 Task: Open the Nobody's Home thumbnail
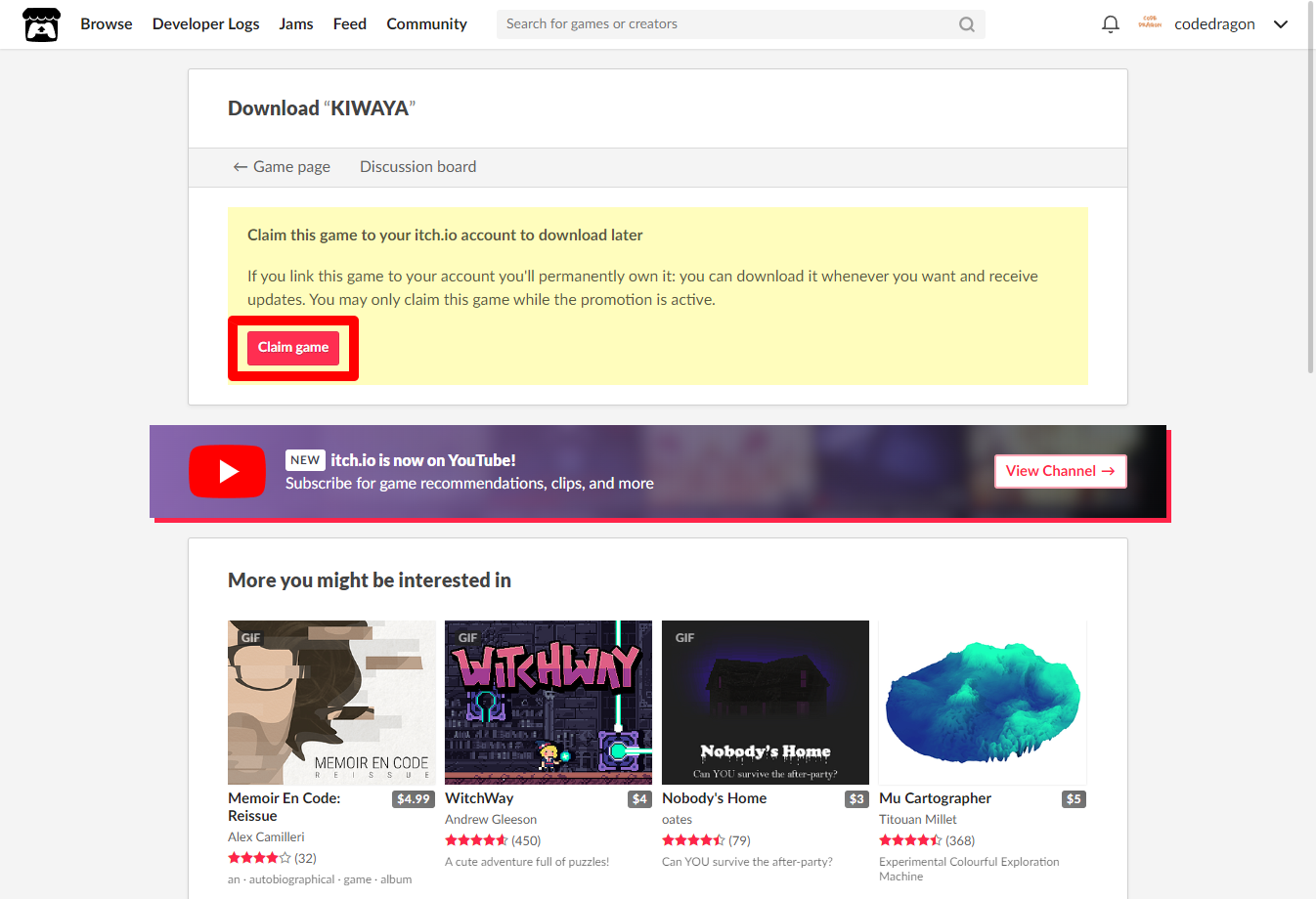pos(766,703)
